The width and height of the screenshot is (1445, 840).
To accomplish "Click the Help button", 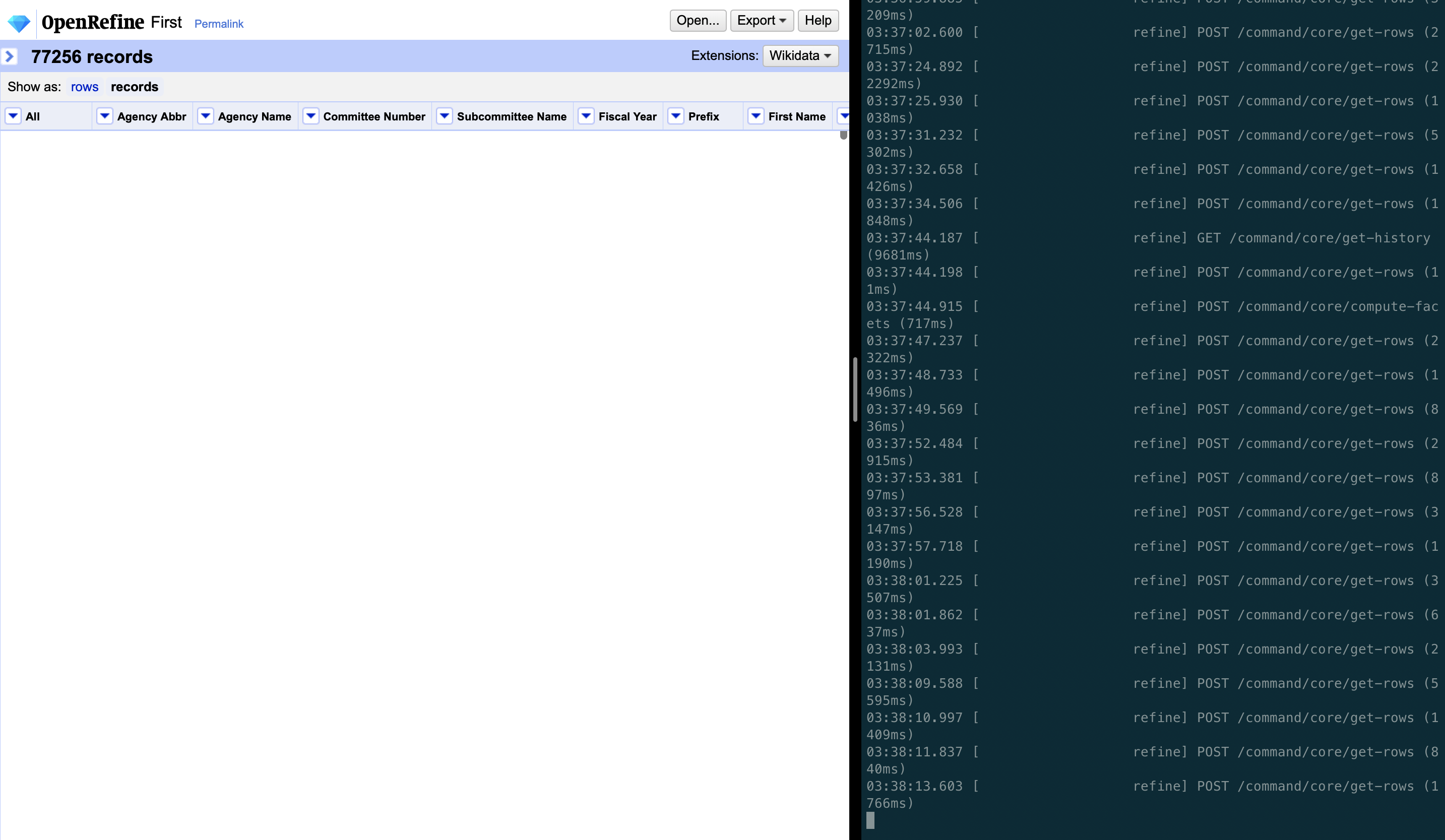I will (x=818, y=21).
